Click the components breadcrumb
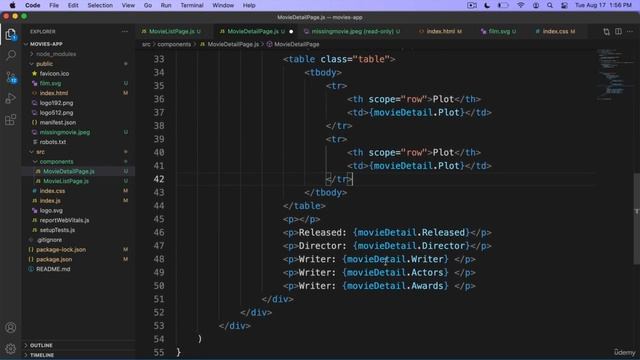Viewport: 640px width, 360px height. [174, 44]
